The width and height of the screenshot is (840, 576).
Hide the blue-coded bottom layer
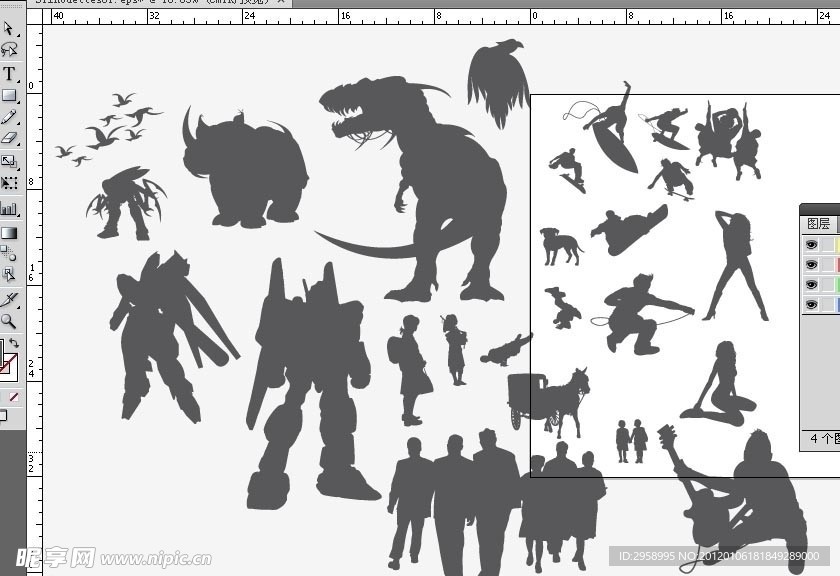pyautogui.click(x=811, y=304)
